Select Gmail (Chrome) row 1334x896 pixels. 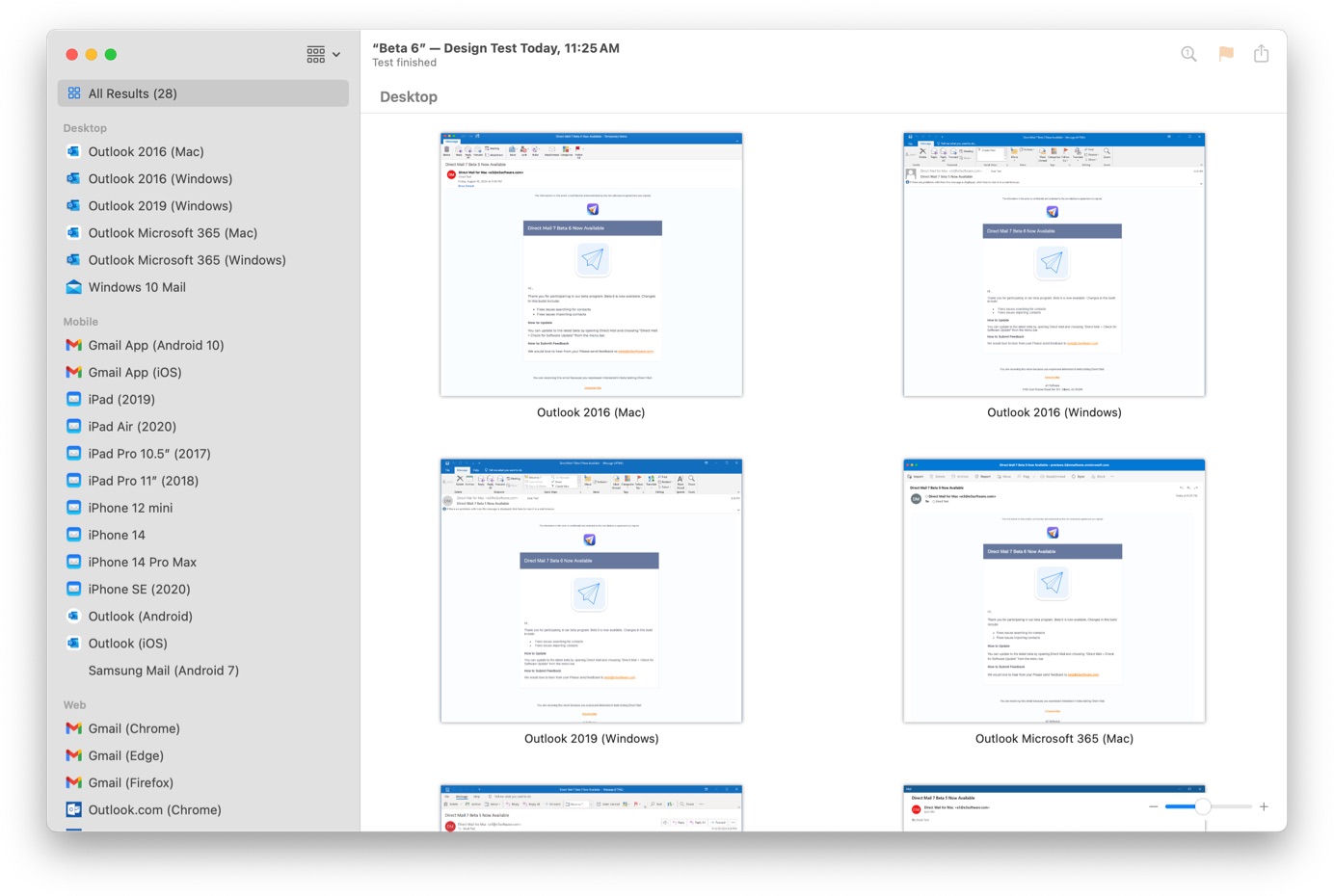pyautogui.click(x=203, y=728)
